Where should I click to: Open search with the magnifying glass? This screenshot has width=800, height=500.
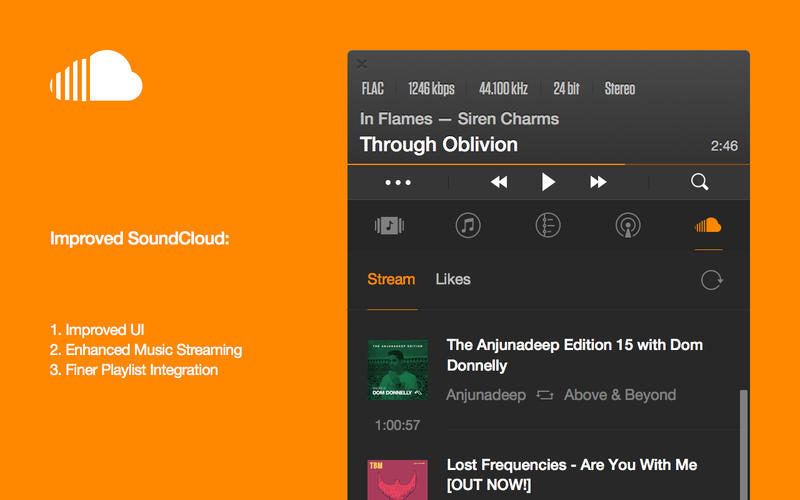(699, 182)
